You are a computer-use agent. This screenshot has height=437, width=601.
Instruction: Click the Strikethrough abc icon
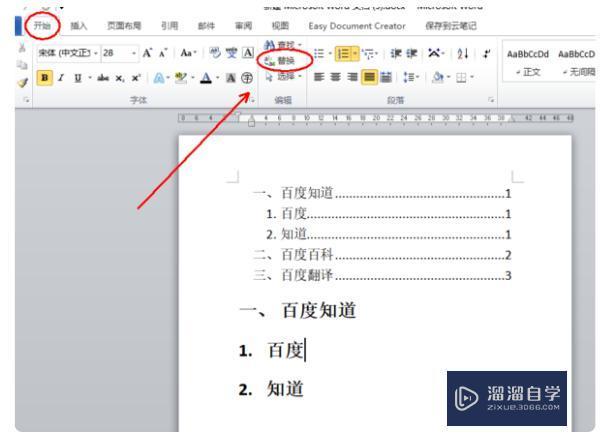pyautogui.click(x=103, y=78)
